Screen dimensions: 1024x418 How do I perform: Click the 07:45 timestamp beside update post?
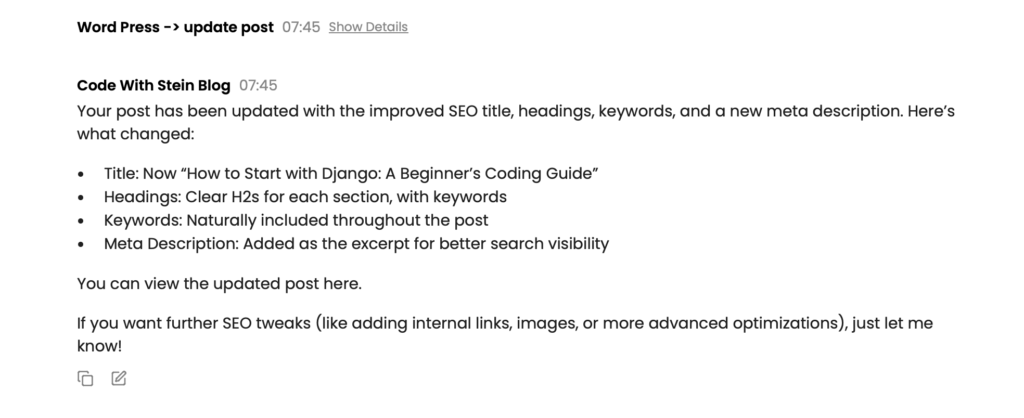point(301,27)
